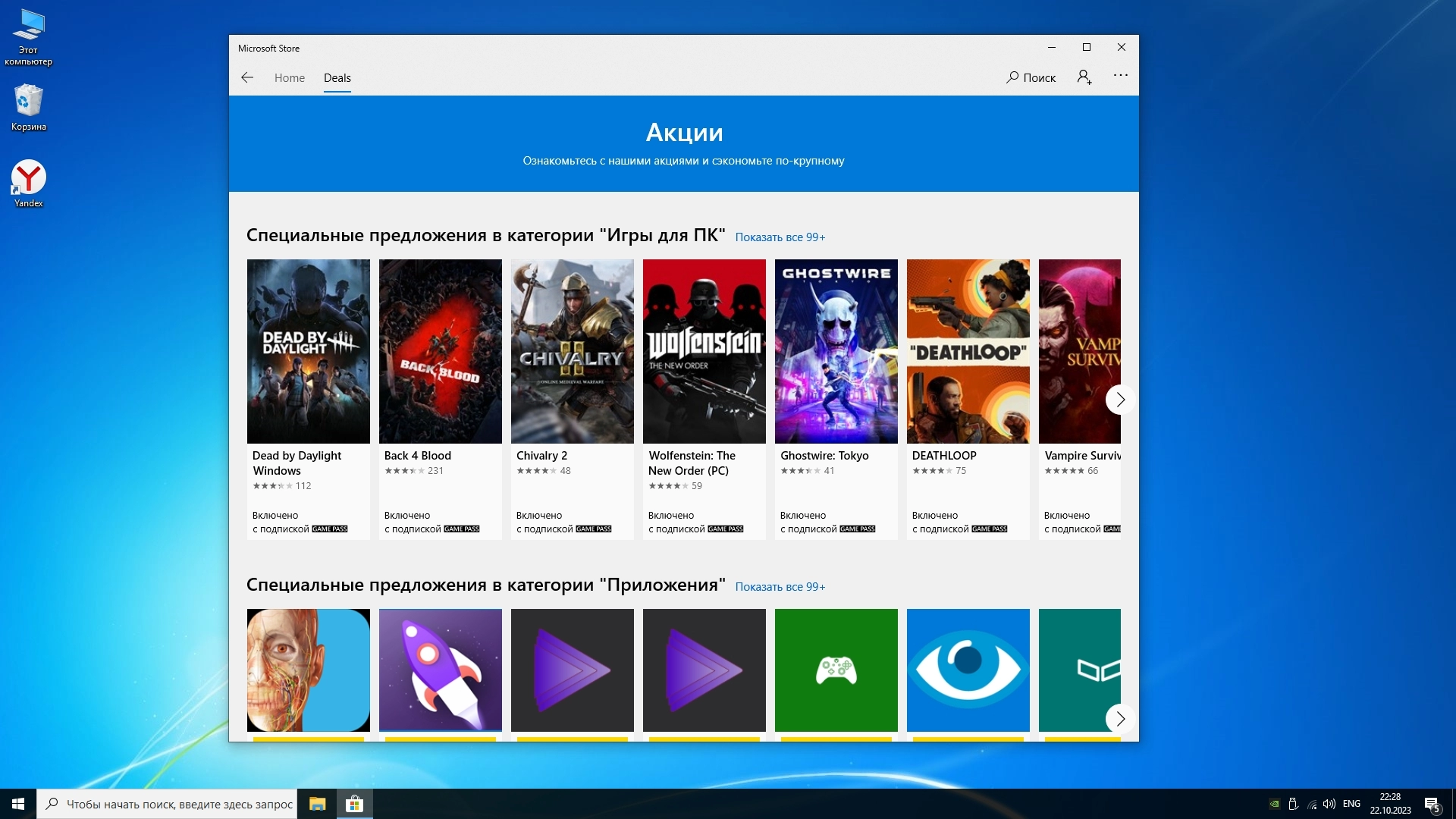Image resolution: width=1456 pixels, height=819 pixels.
Task: Click the Windows taskbar search field
Action: pyautogui.click(x=178, y=804)
